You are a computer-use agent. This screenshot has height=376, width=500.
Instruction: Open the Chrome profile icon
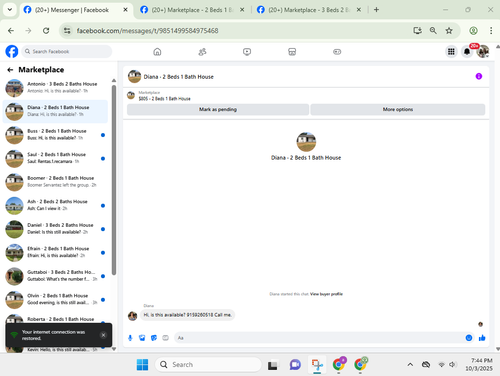[473, 31]
